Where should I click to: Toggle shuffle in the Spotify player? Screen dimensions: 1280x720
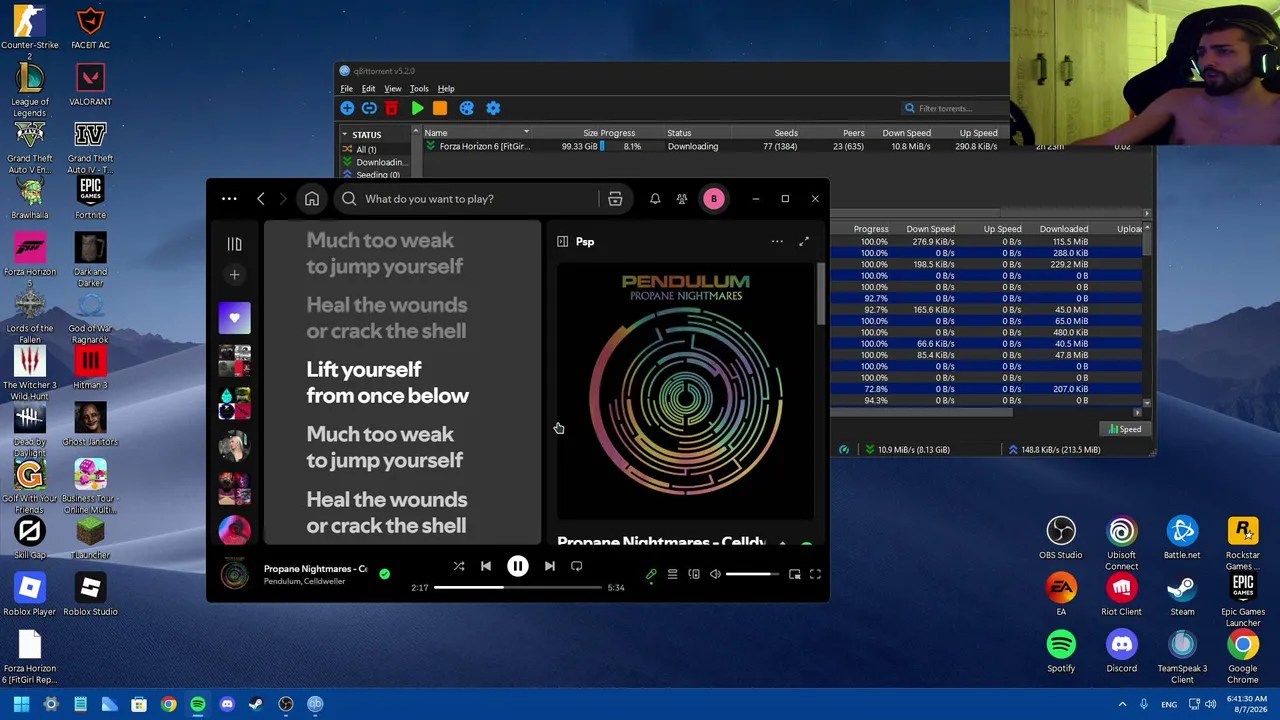click(x=459, y=566)
